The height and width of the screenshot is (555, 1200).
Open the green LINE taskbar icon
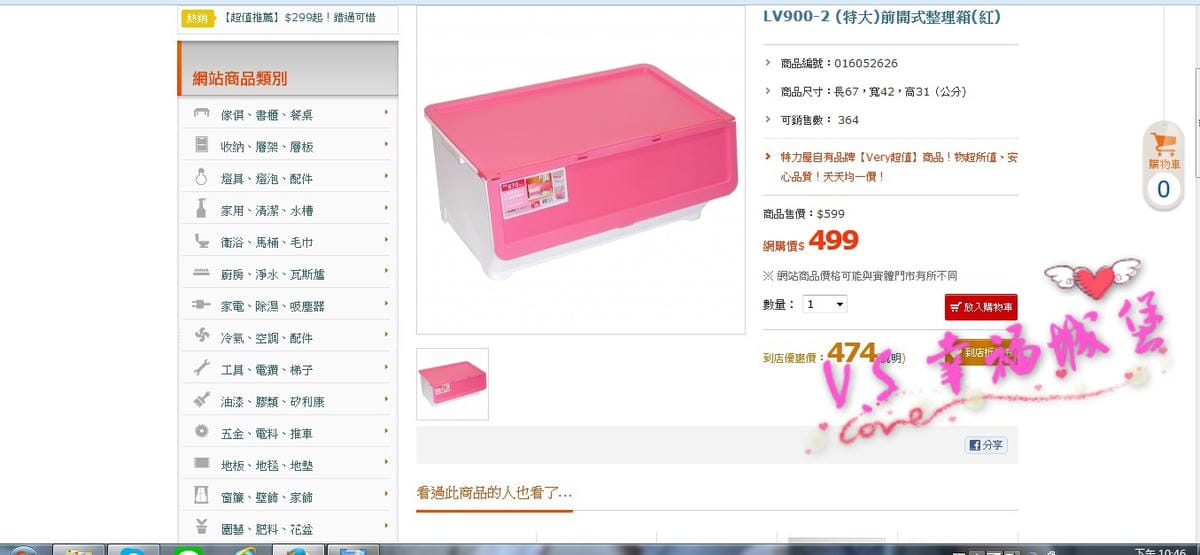(x=189, y=550)
